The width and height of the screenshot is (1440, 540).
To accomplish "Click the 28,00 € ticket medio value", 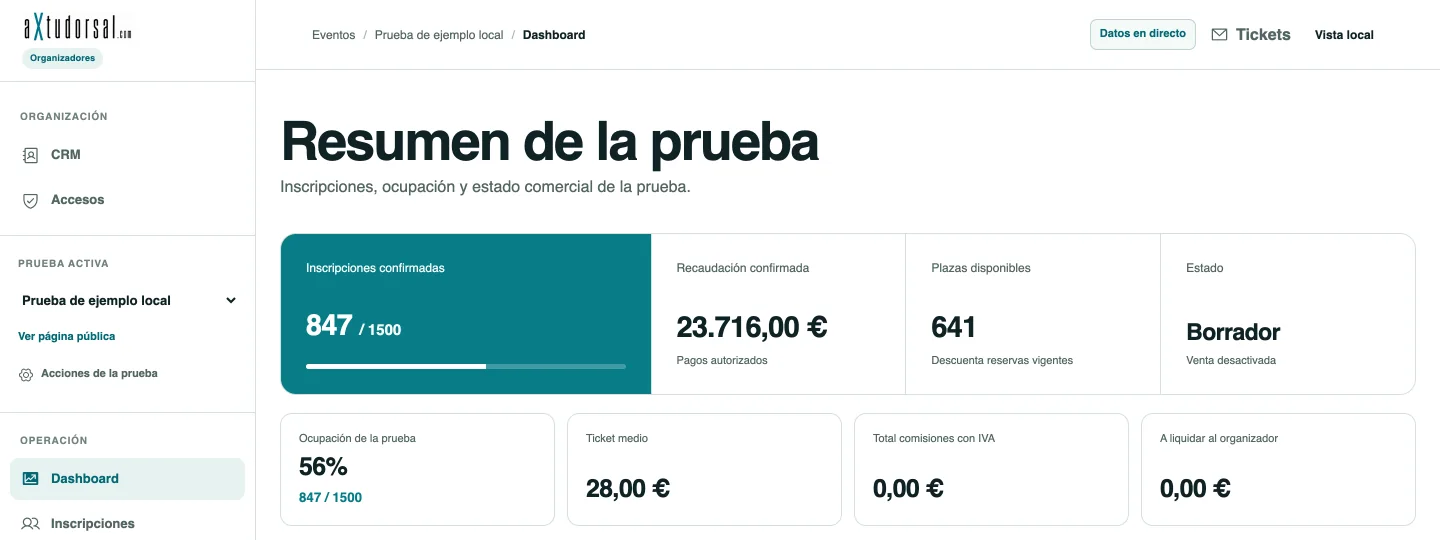I will pyautogui.click(x=628, y=488).
